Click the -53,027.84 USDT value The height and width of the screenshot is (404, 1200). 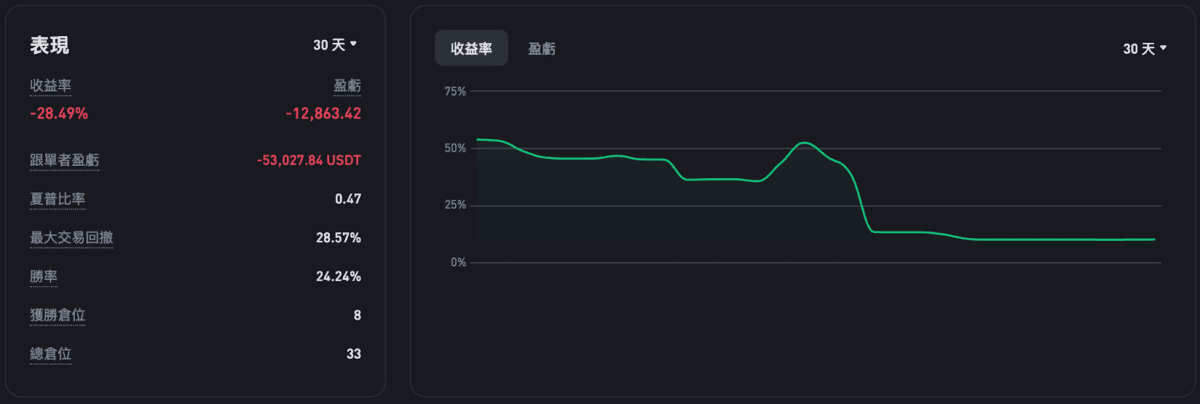308,160
